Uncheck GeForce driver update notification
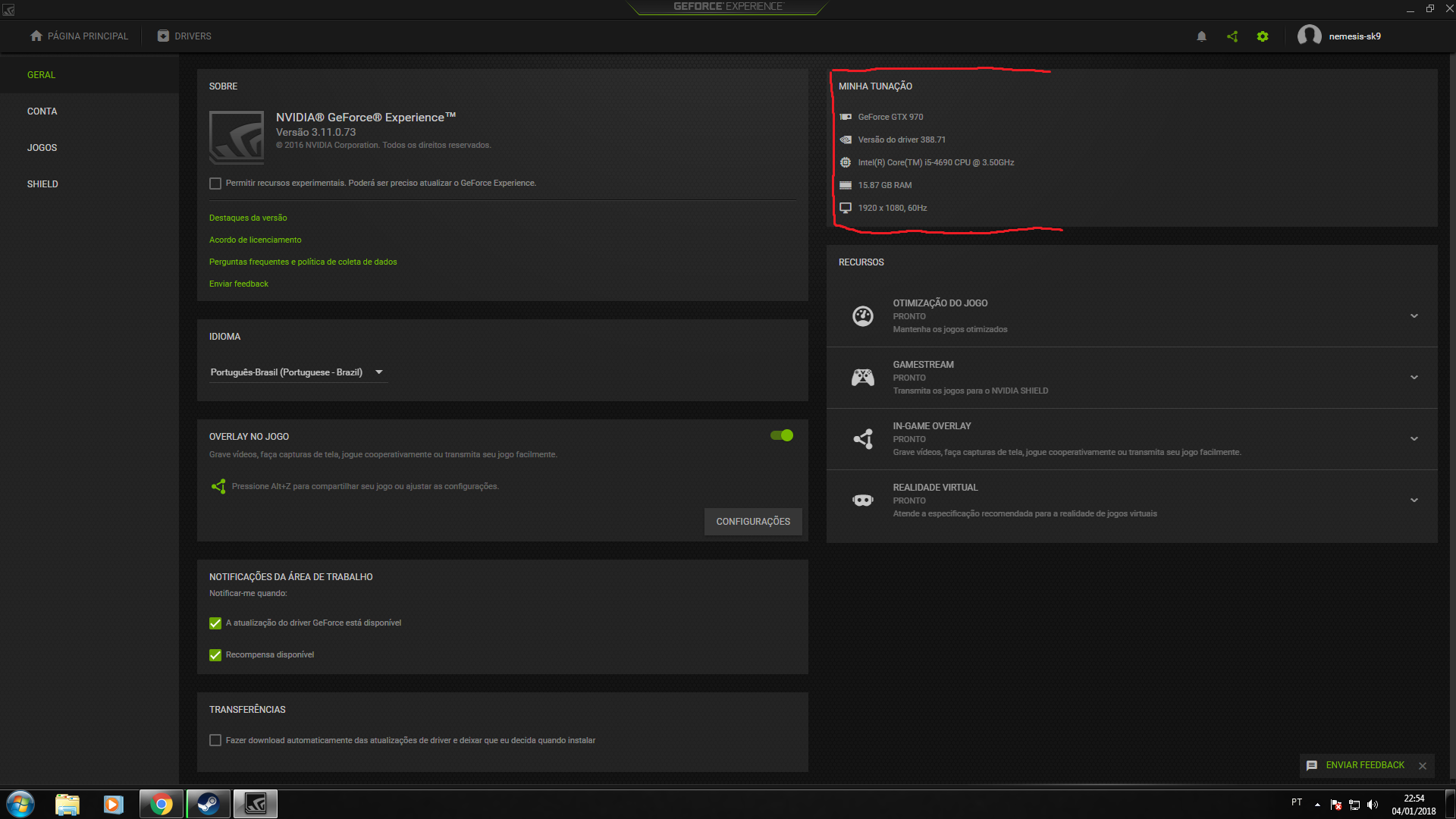1456x819 pixels. click(215, 623)
